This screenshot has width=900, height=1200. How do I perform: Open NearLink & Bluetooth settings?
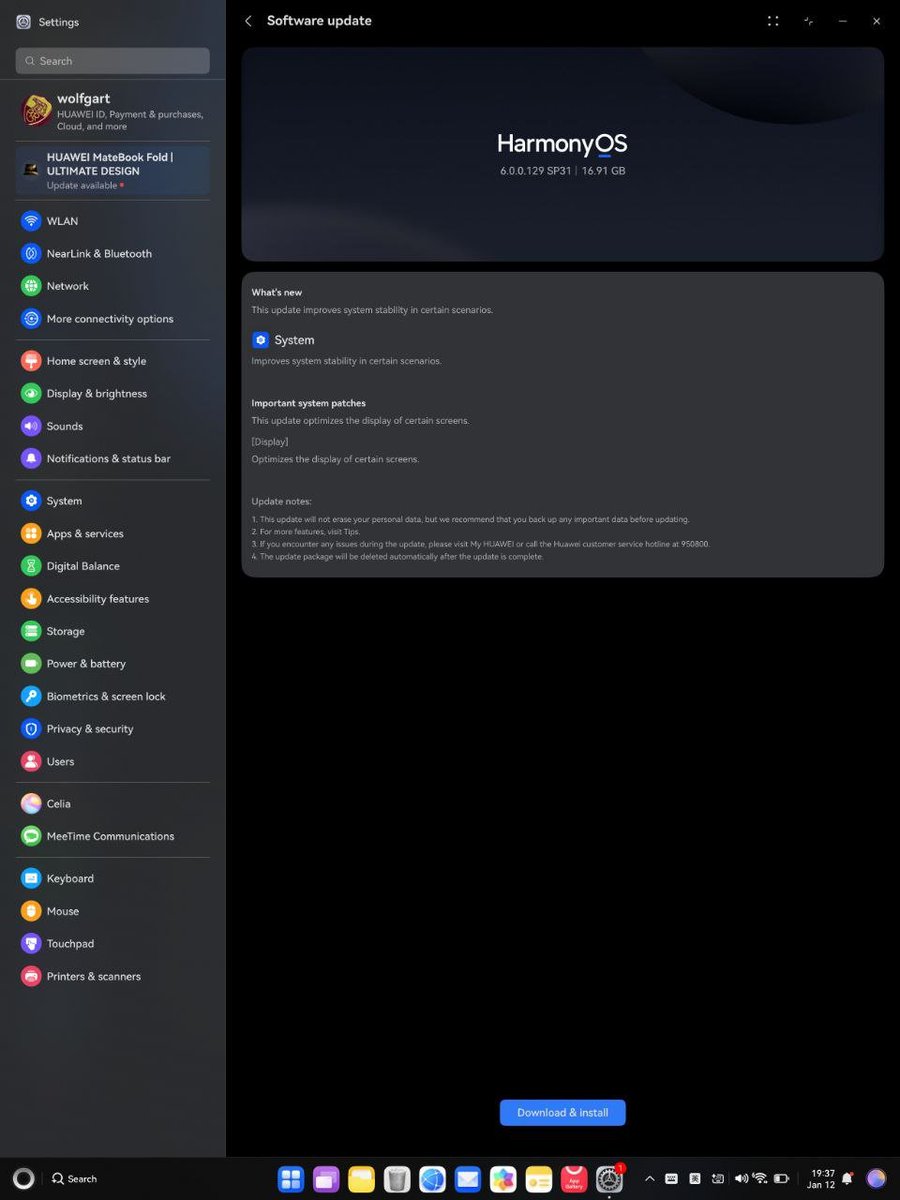(x=113, y=254)
